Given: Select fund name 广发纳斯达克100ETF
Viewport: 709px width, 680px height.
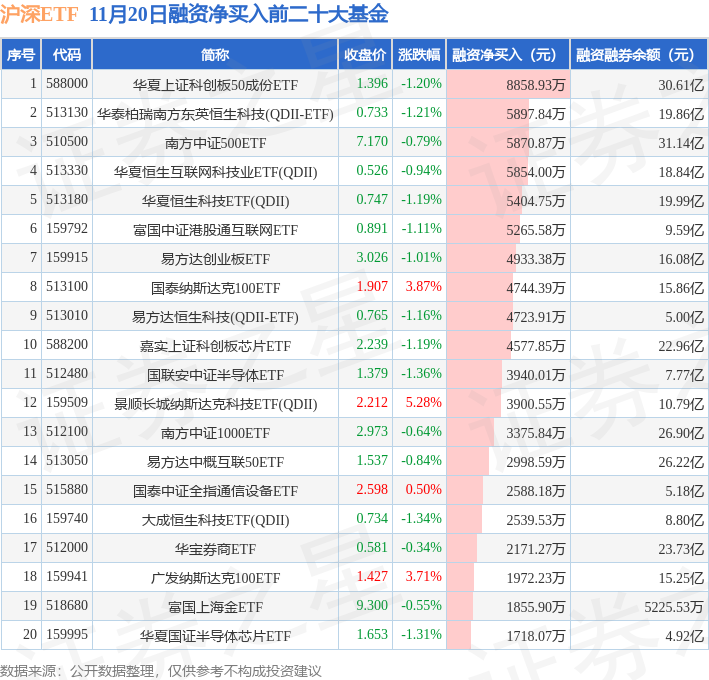Looking at the screenshot, I should [215, 578].
